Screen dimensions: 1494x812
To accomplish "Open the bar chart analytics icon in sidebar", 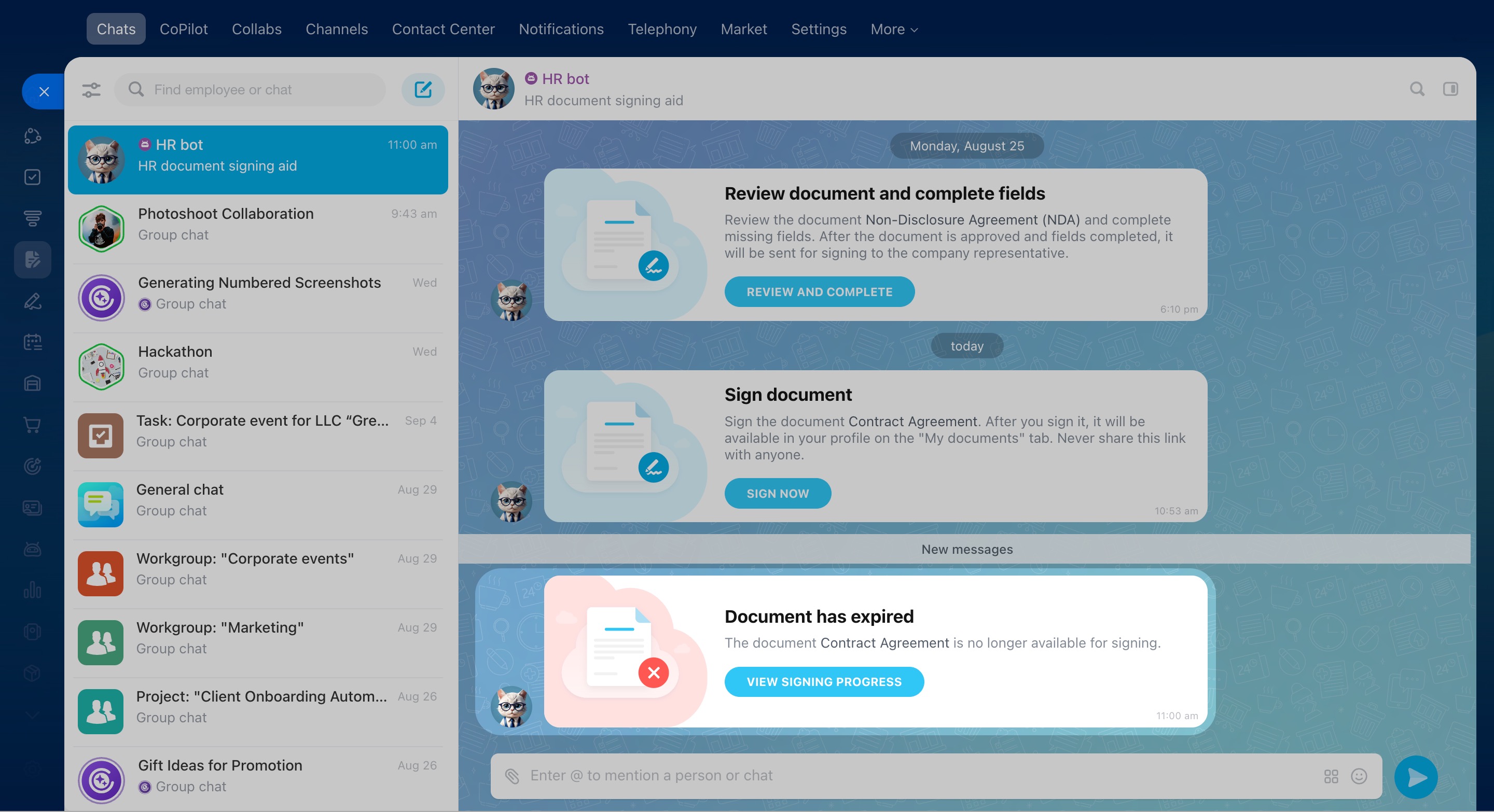I will pos(33,590).
